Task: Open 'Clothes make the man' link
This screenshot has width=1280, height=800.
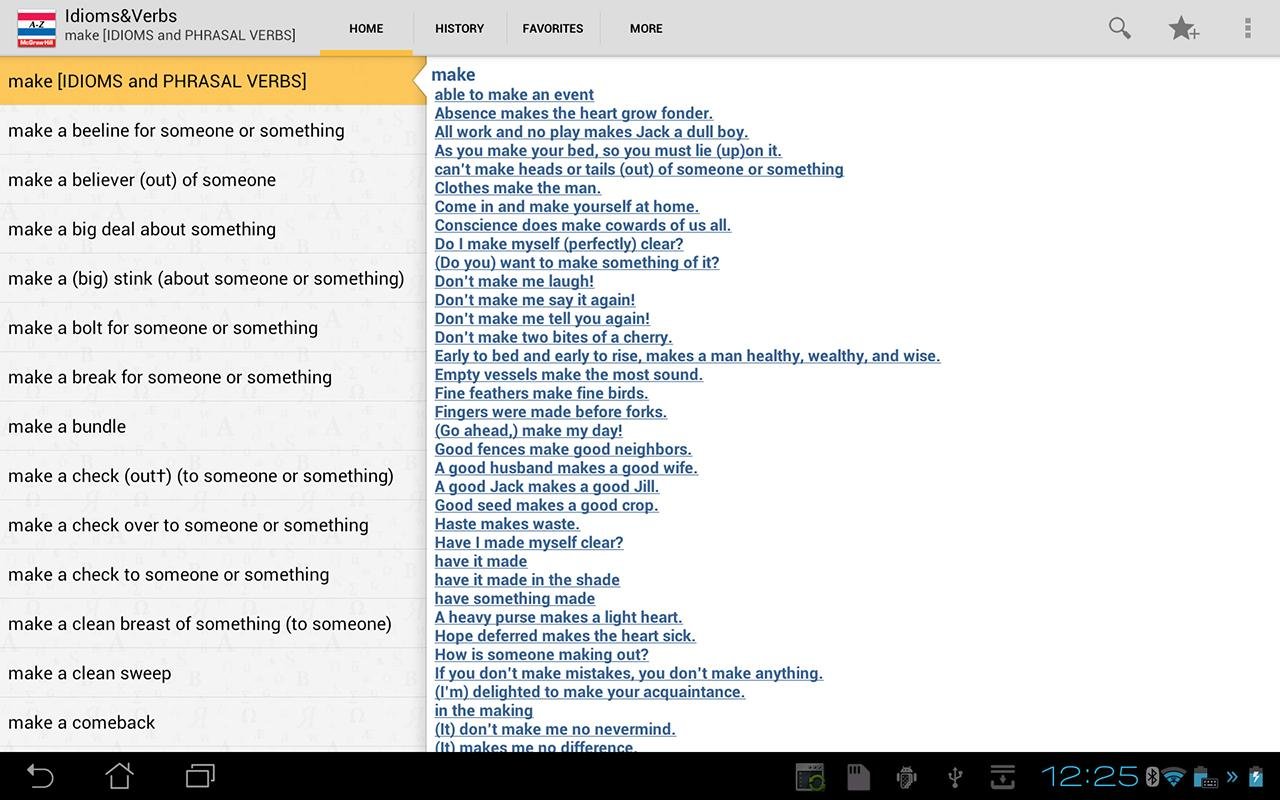Action: tap(518, 188)
